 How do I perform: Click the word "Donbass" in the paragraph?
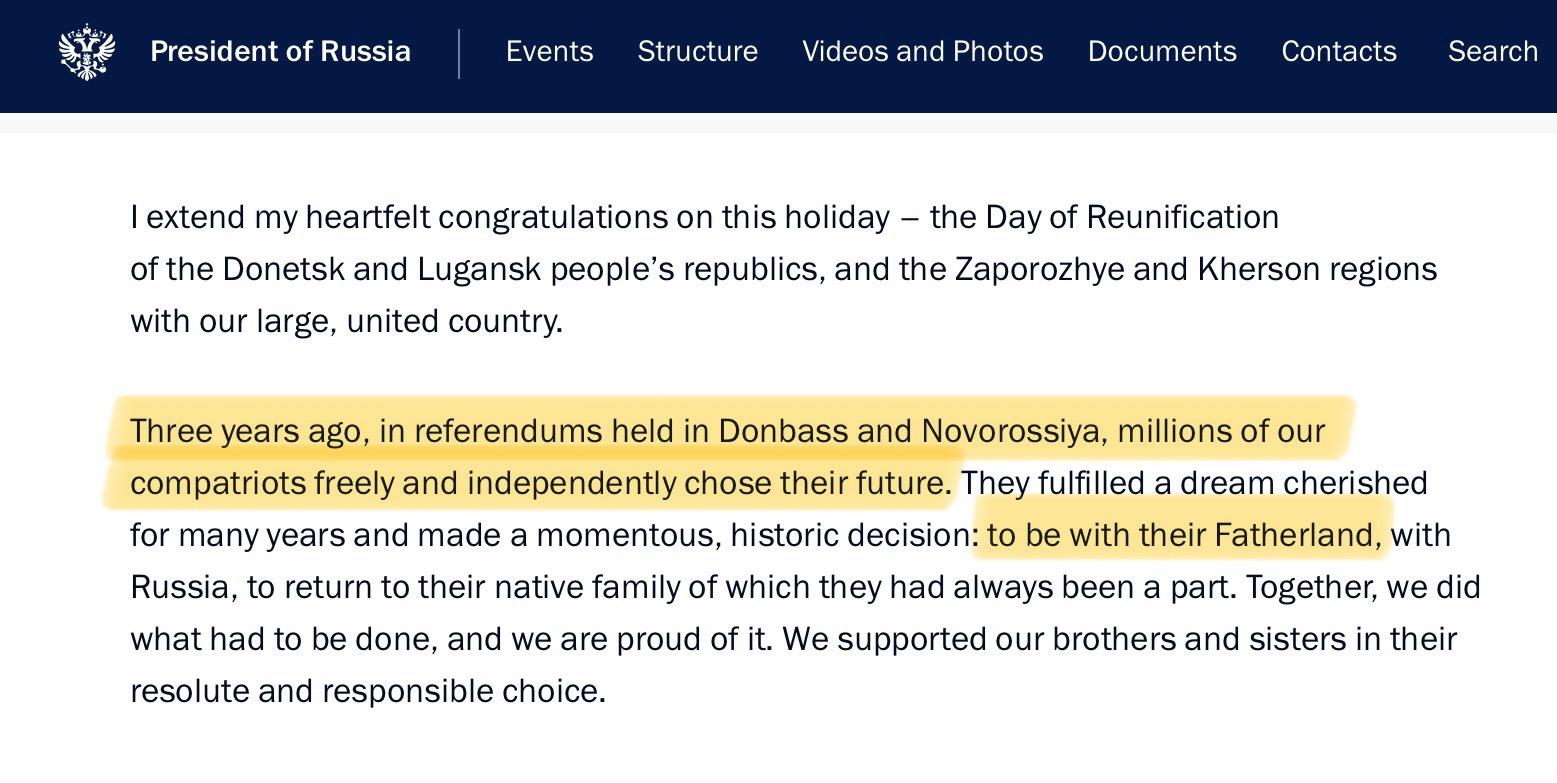point(782,431)
